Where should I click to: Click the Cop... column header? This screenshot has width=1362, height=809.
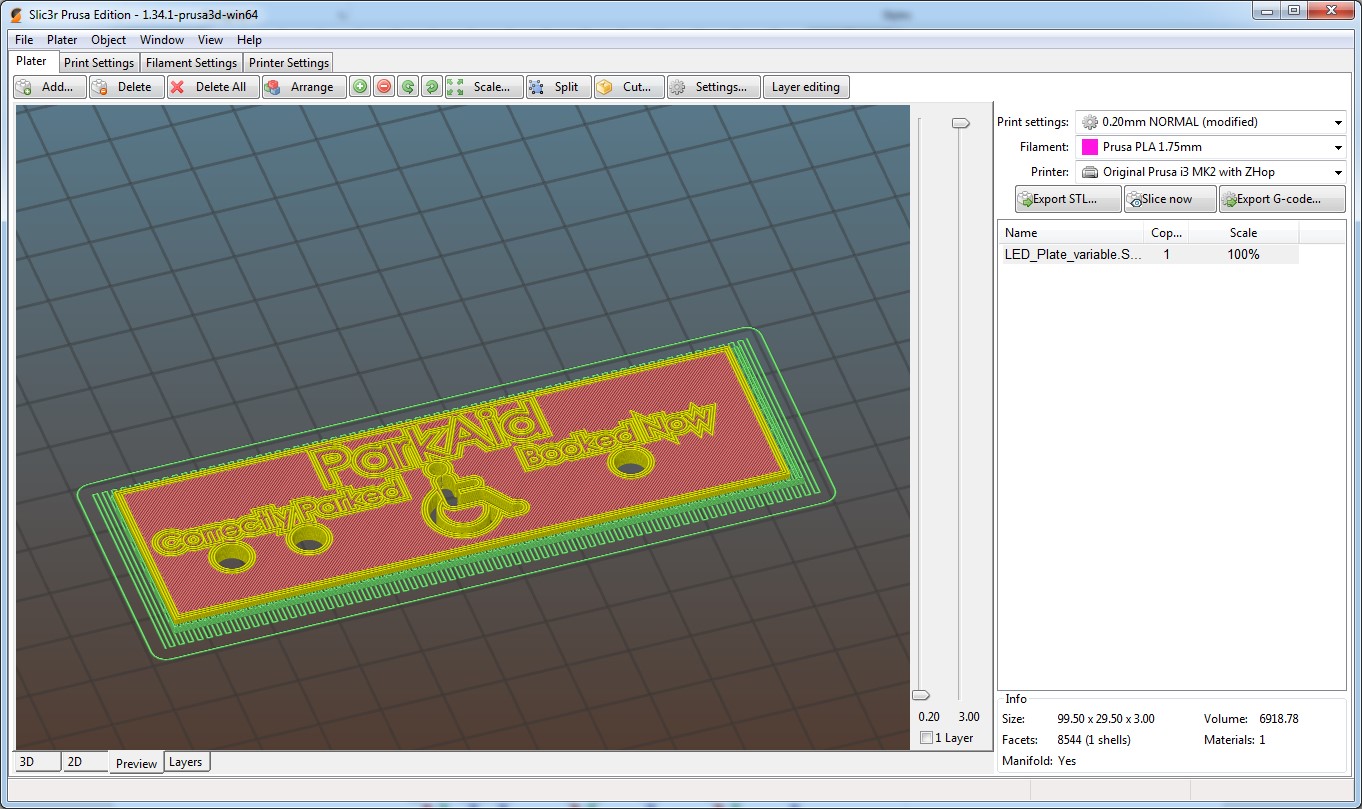pos(1166,232)
